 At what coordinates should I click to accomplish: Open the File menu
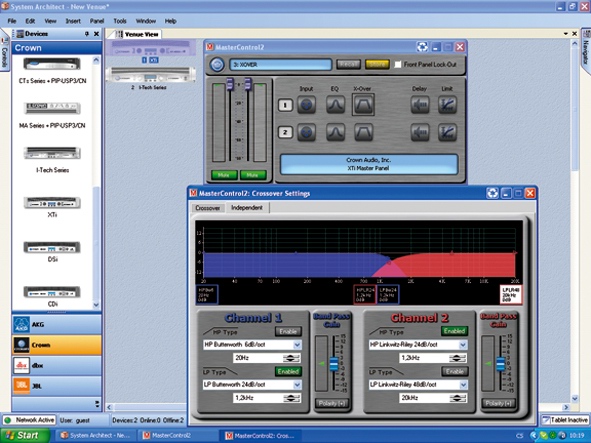pos(12,21)
